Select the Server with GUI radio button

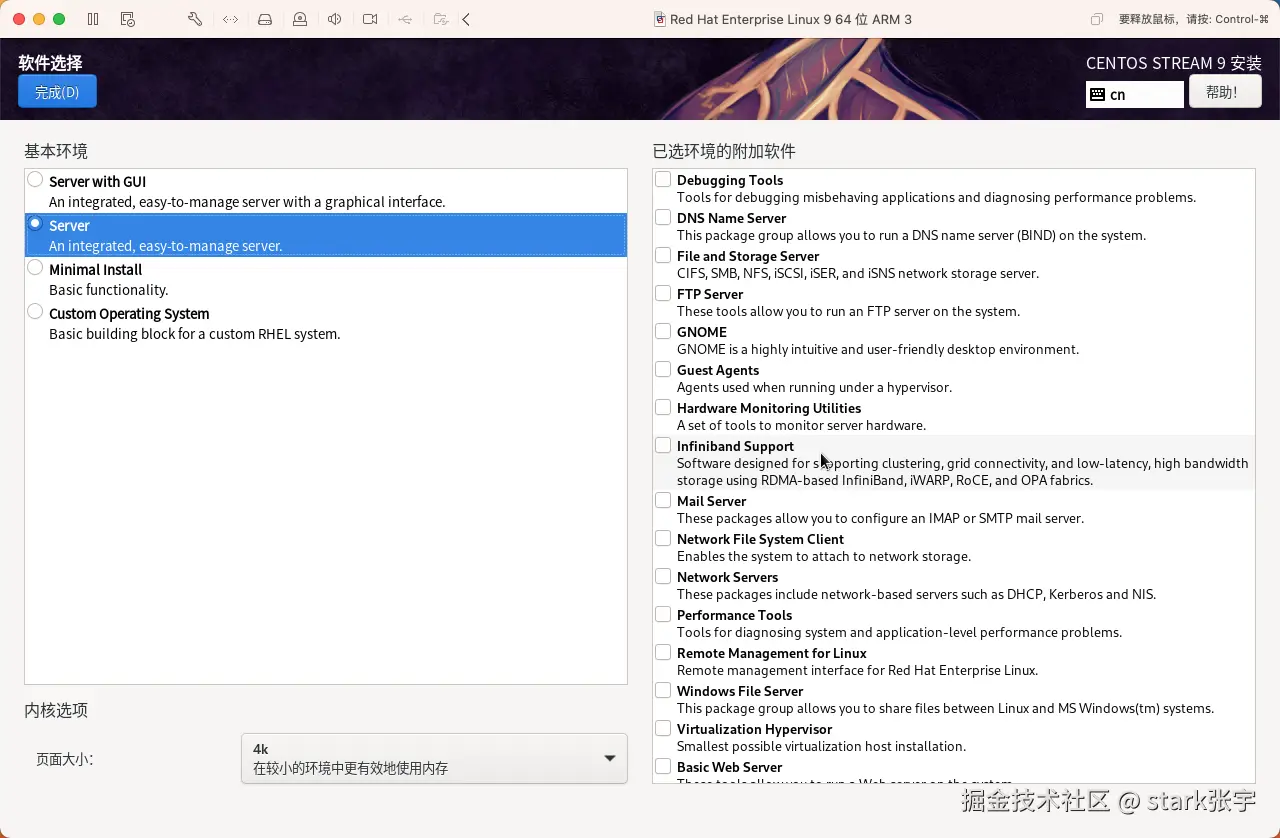coord(36,180)
